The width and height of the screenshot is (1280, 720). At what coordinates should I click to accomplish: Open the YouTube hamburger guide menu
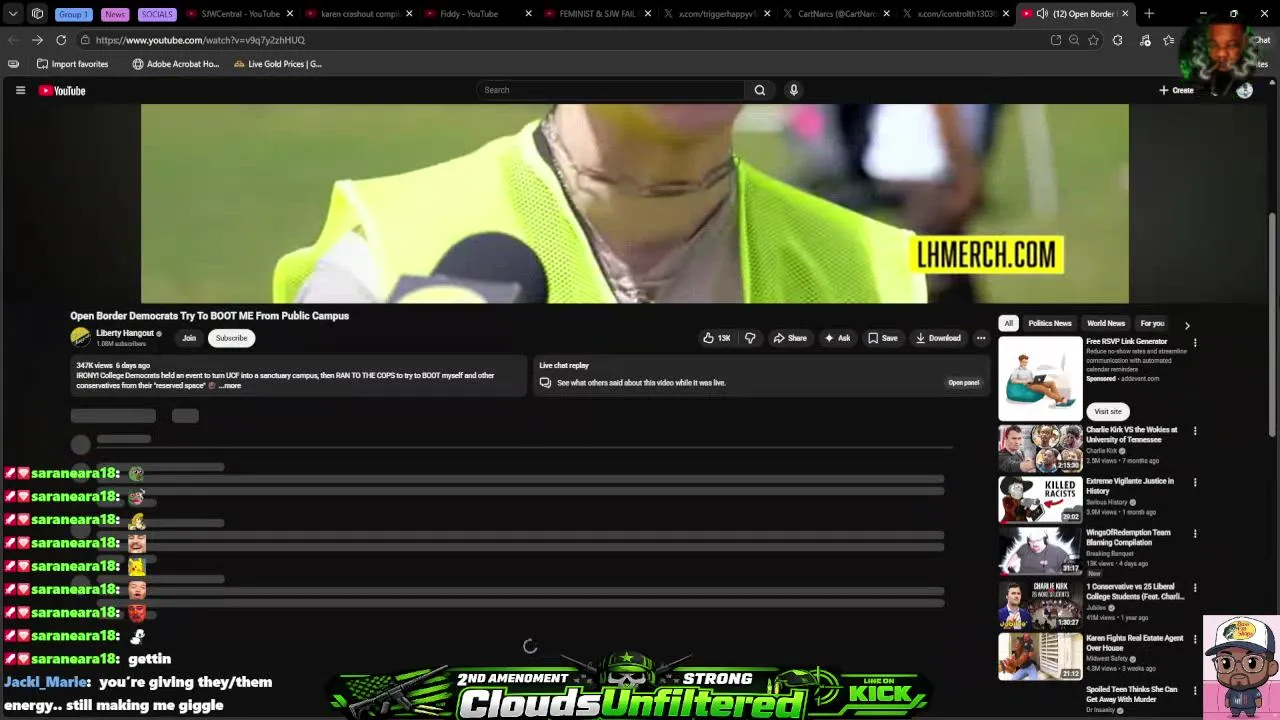tap(20, 90)
